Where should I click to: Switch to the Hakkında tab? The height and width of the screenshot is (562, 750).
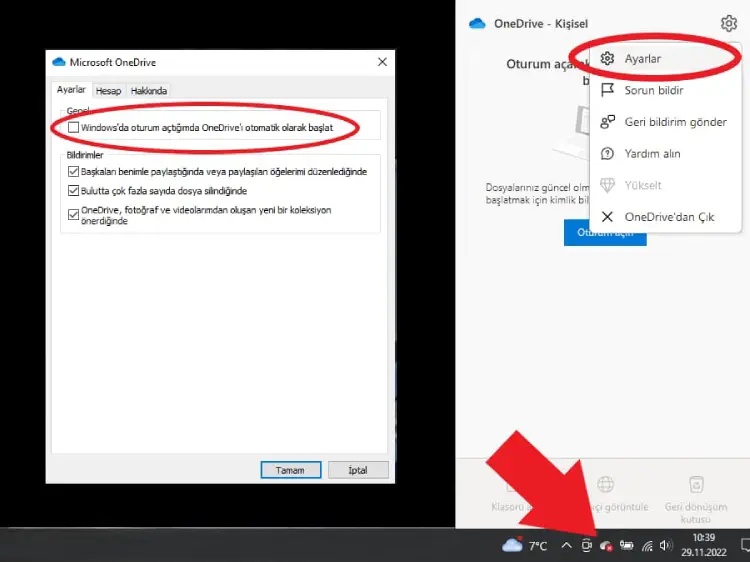[149, 91]
